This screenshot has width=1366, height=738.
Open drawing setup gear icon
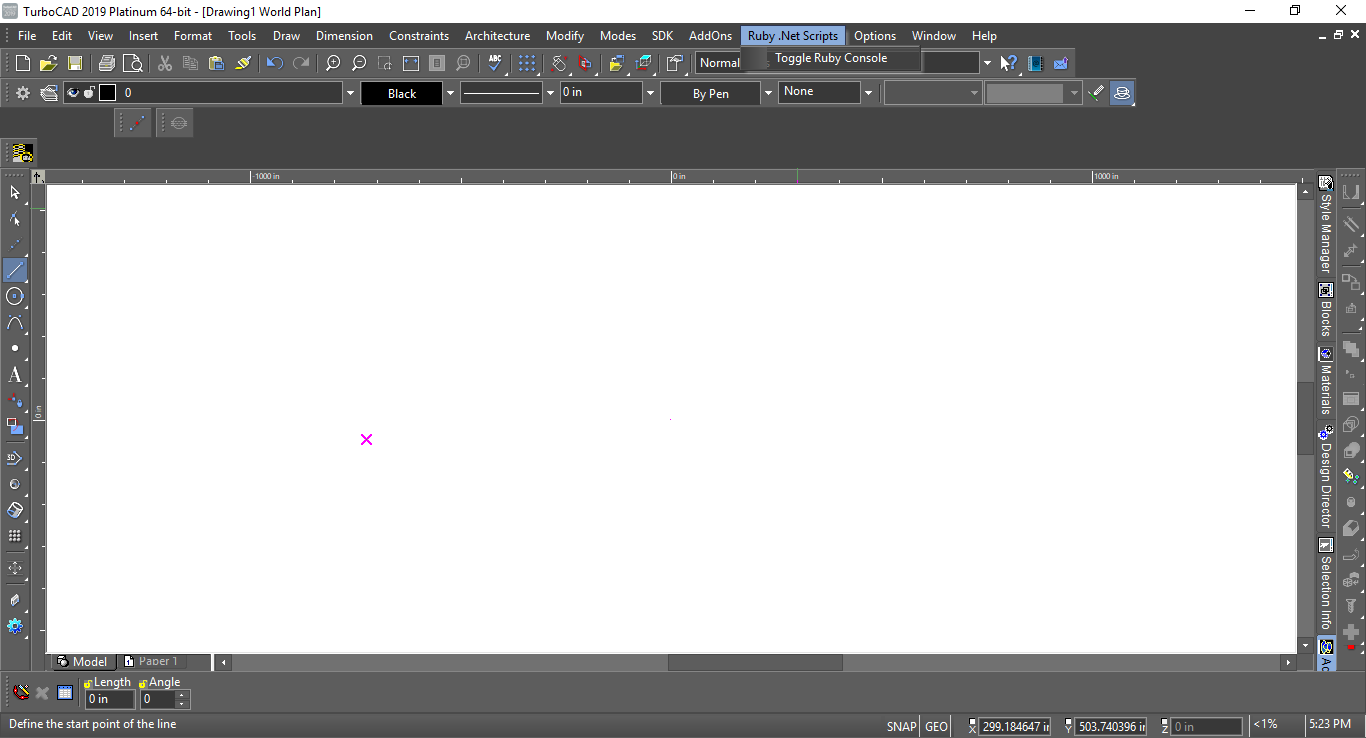click(x=23, y=93)
